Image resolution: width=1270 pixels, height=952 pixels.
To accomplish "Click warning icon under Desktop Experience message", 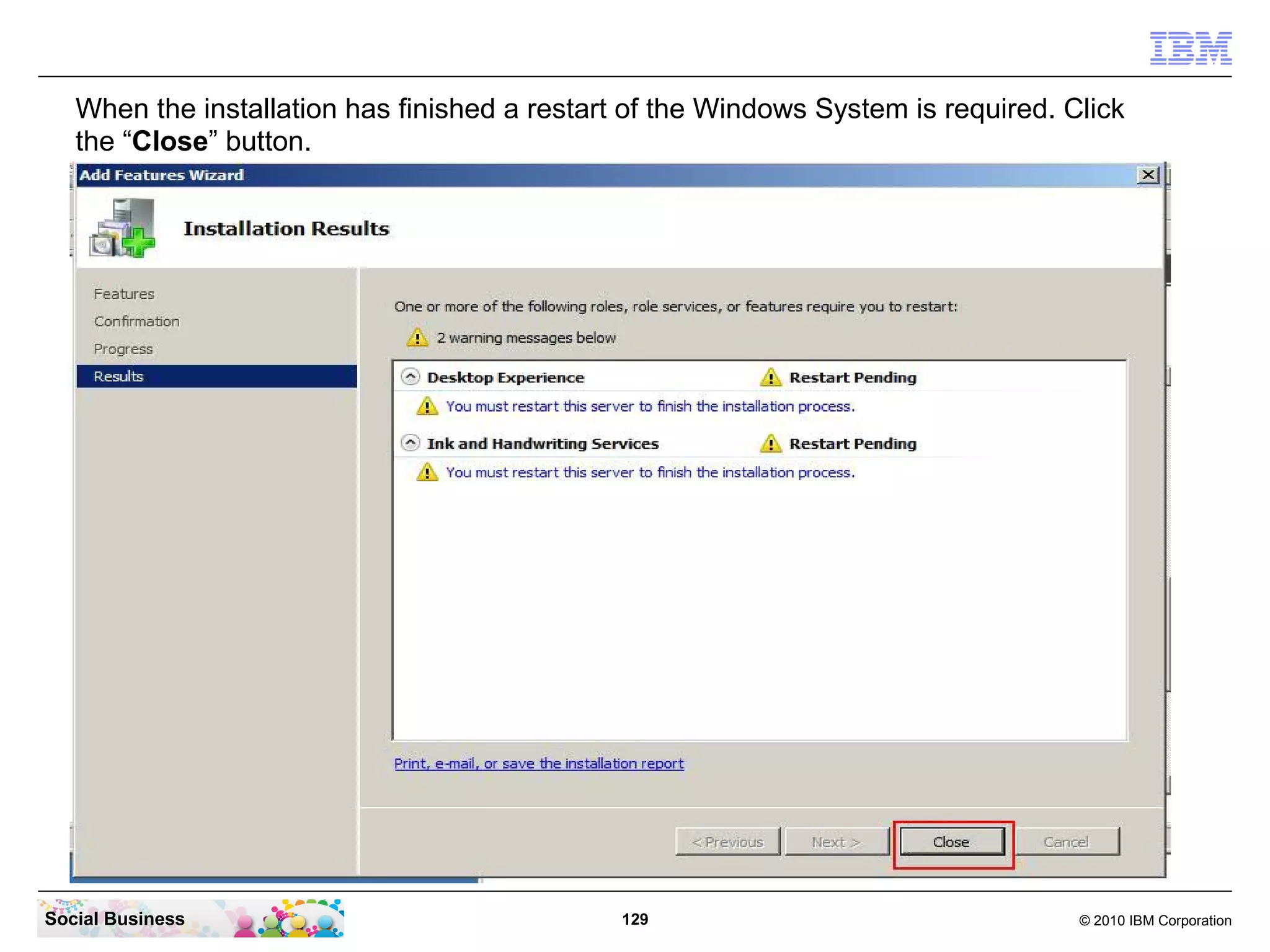I will (x=427, y=407).
